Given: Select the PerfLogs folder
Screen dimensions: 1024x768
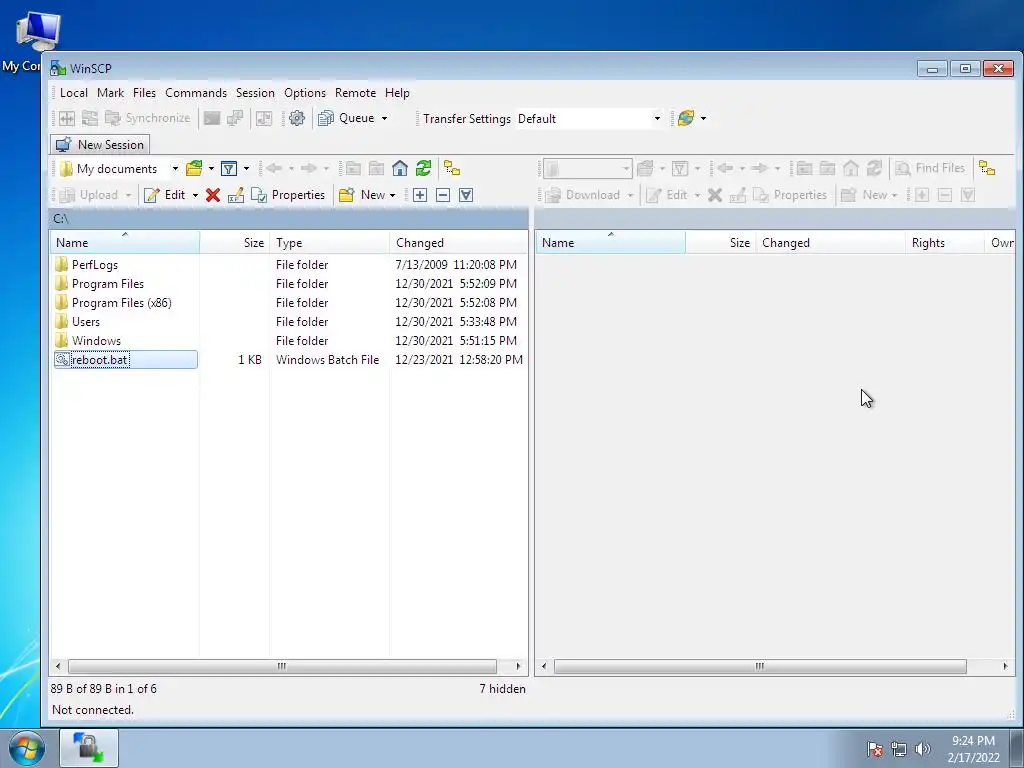Looking at the screenshot, I should tap(95, 264).
